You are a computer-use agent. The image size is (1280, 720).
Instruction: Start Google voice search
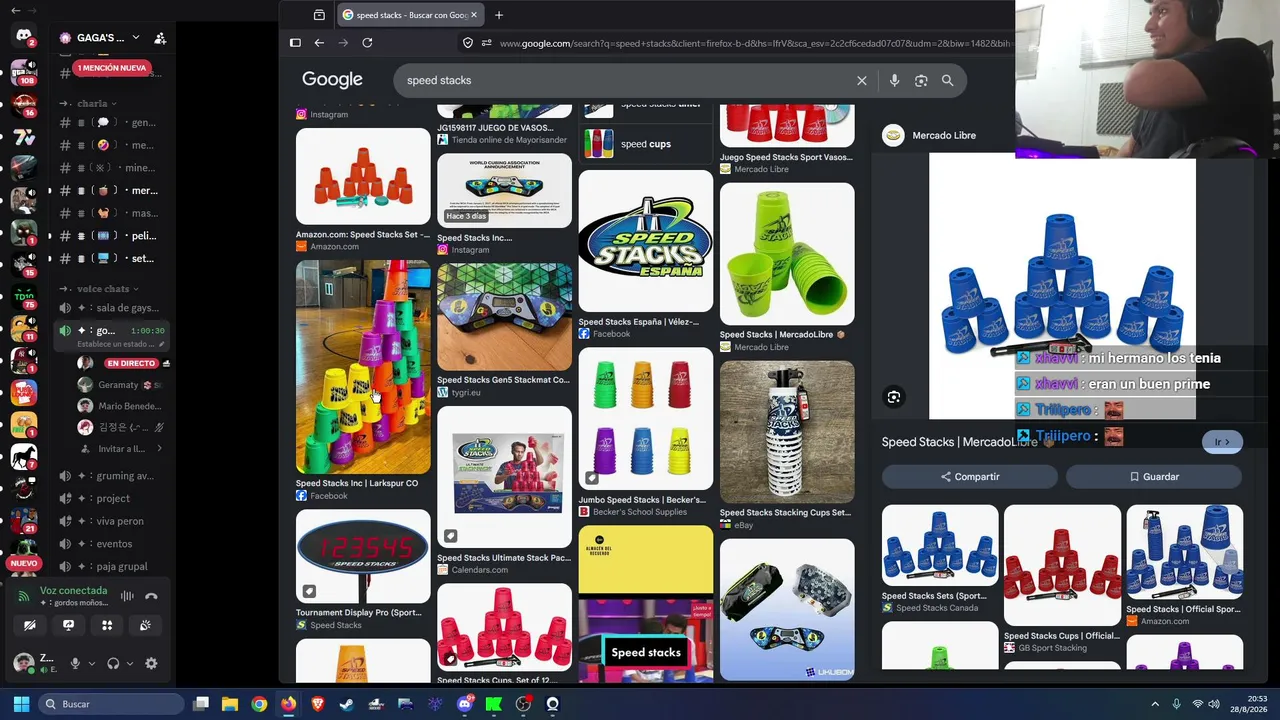(894, 81)
